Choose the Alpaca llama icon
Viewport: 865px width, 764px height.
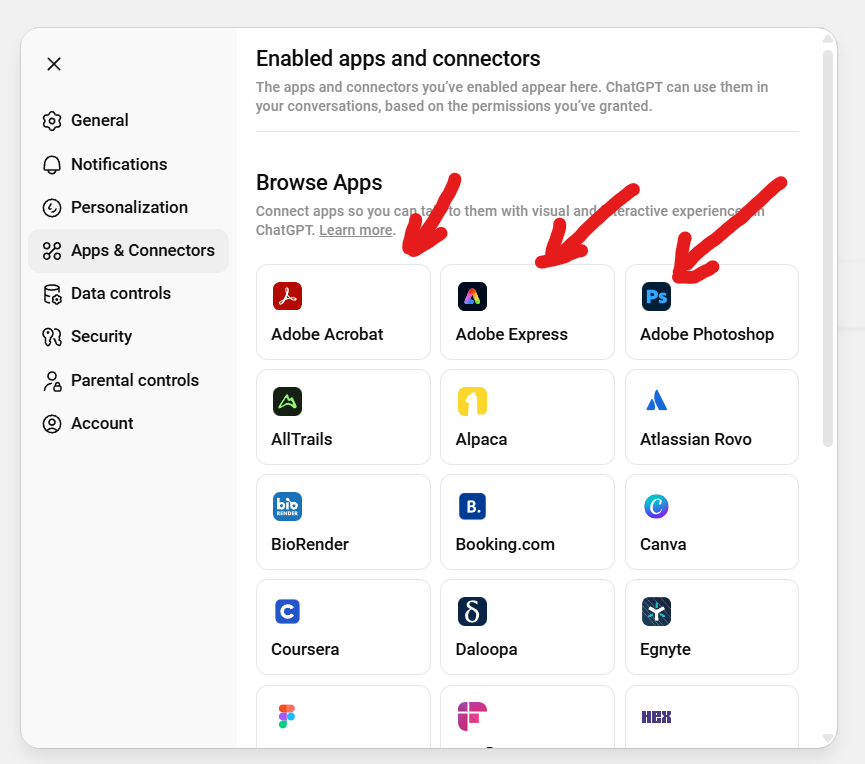(x=472, y=401)
